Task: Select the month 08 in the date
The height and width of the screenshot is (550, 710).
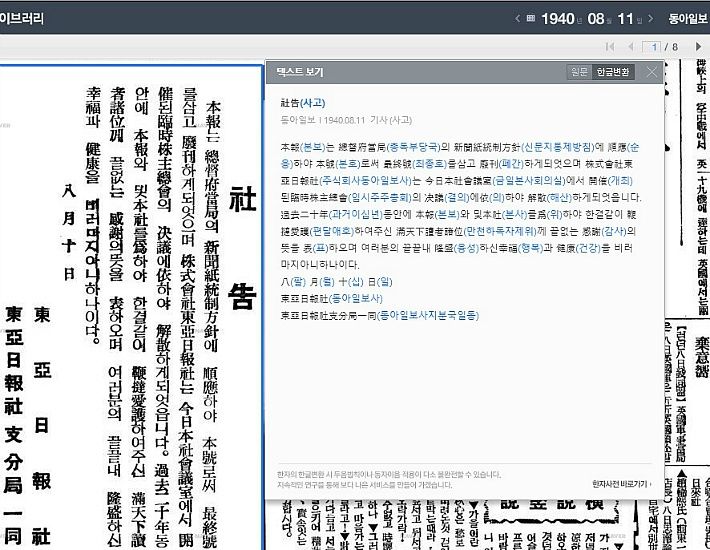Action: point(595,19)
